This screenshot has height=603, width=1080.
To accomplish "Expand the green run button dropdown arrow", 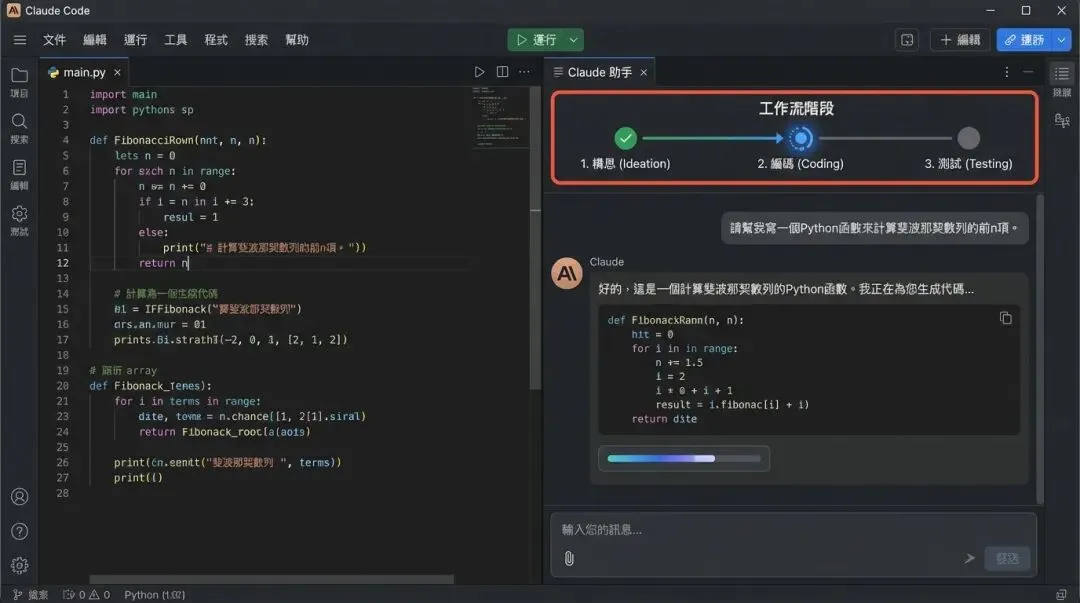I will pyautogui.click(x=574, y=40).
